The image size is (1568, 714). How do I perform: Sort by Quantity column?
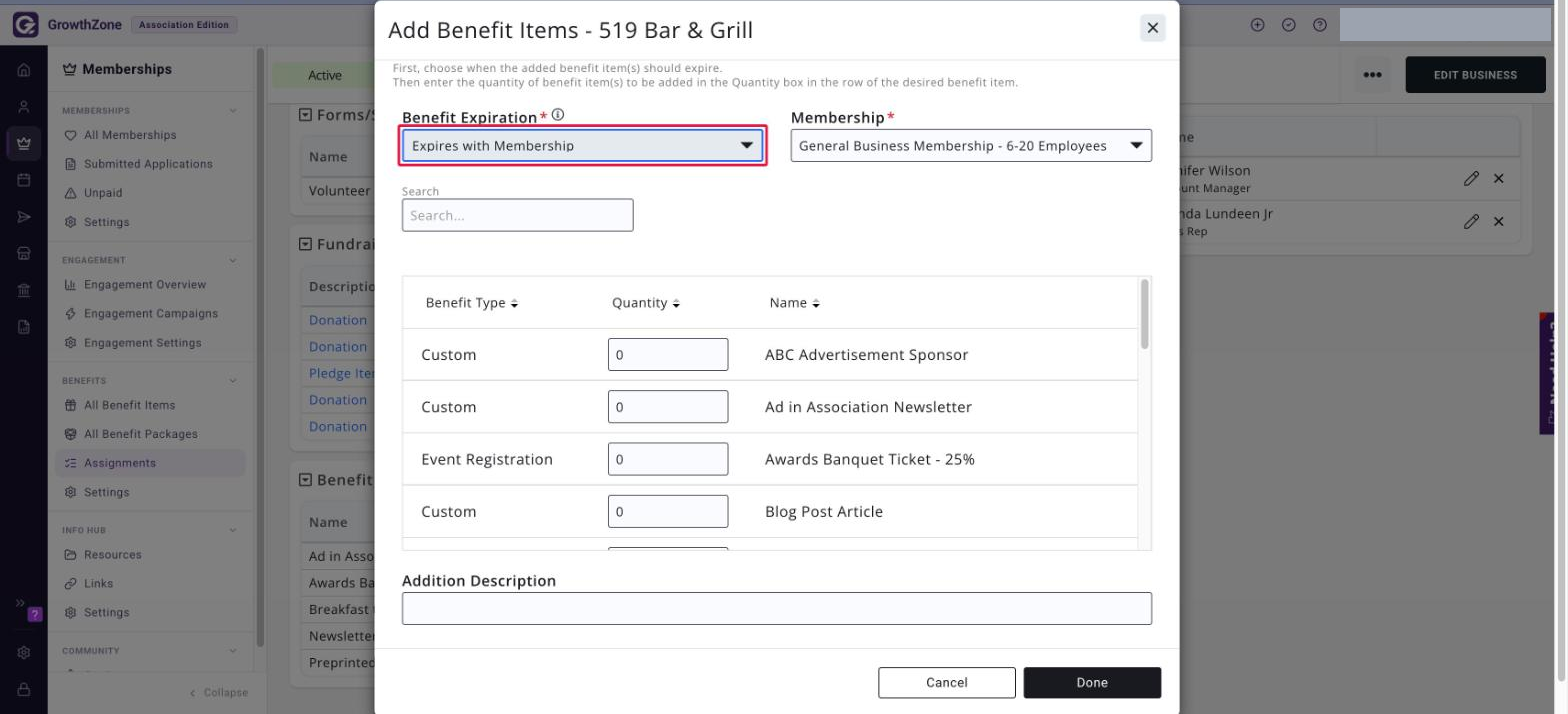pyautogui.click(x=646, y=303)
